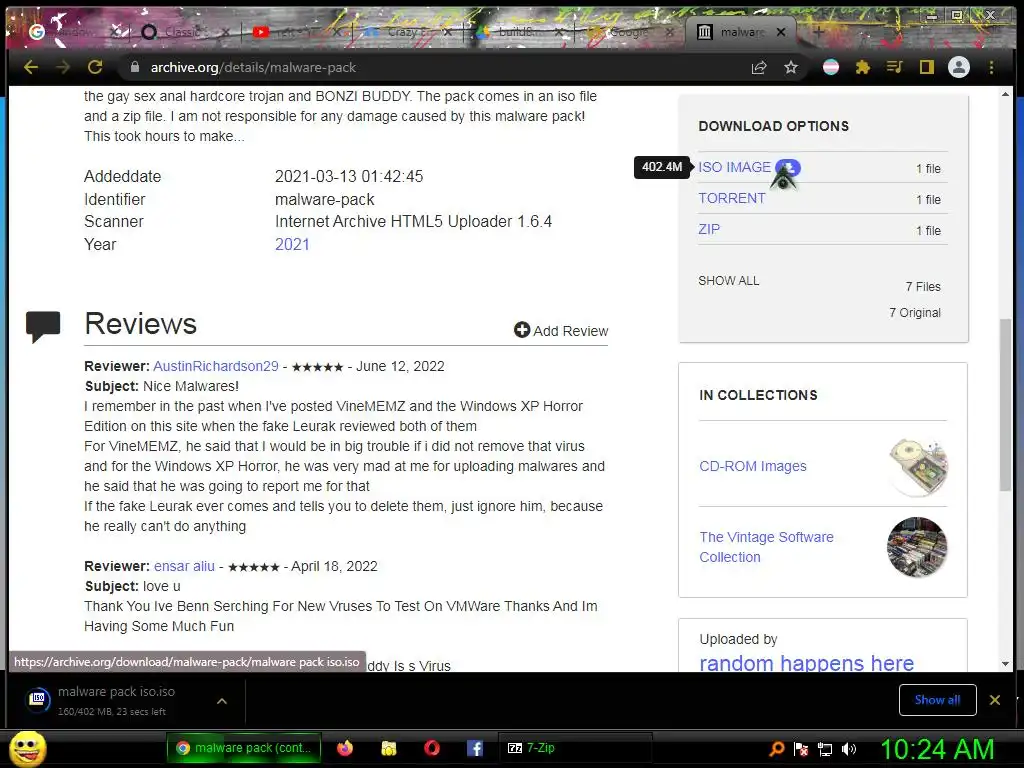
Task: Open the network tray icon
Action: (825, 749)
